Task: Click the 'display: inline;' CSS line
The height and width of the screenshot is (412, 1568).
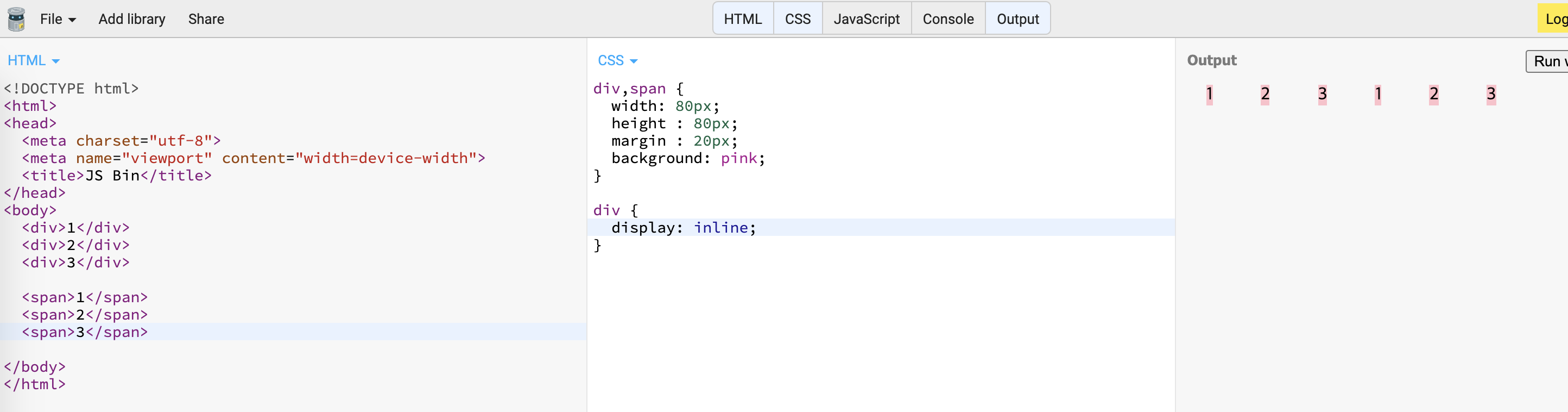Action: pos(684,228)
